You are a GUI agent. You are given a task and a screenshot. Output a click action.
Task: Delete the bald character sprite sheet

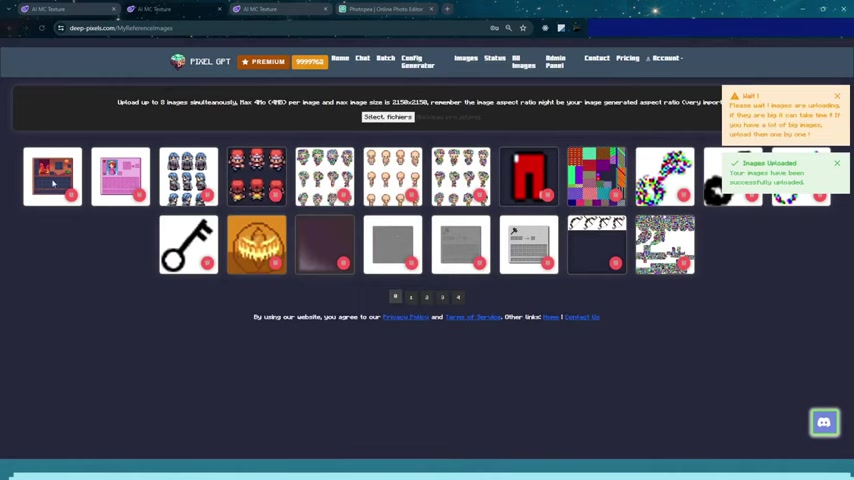(x=411, y=195)
